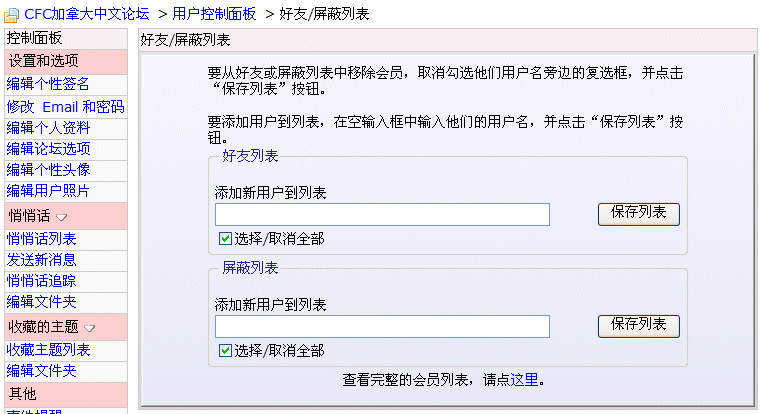
Task: Select 发送新消息 in the sidebar
Action: [41, 259]
